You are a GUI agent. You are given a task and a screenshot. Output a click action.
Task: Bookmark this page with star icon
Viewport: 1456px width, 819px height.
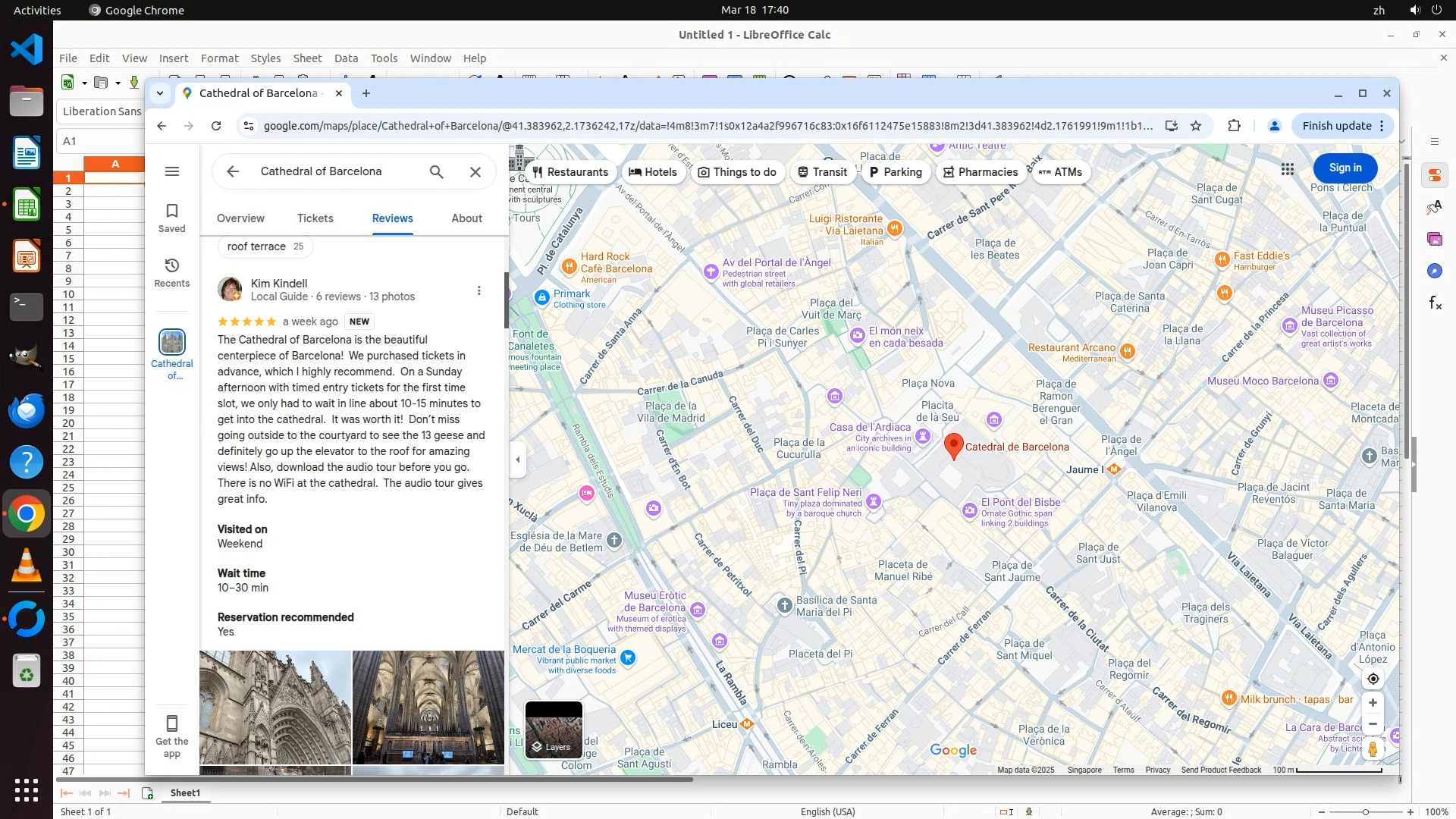[1196, 126]
